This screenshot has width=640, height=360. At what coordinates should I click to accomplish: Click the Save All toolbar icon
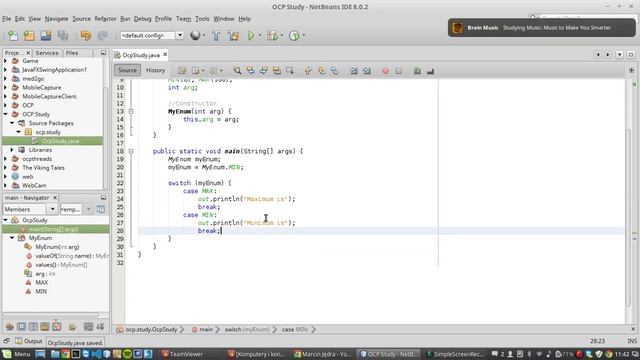(x=62, y=36)
